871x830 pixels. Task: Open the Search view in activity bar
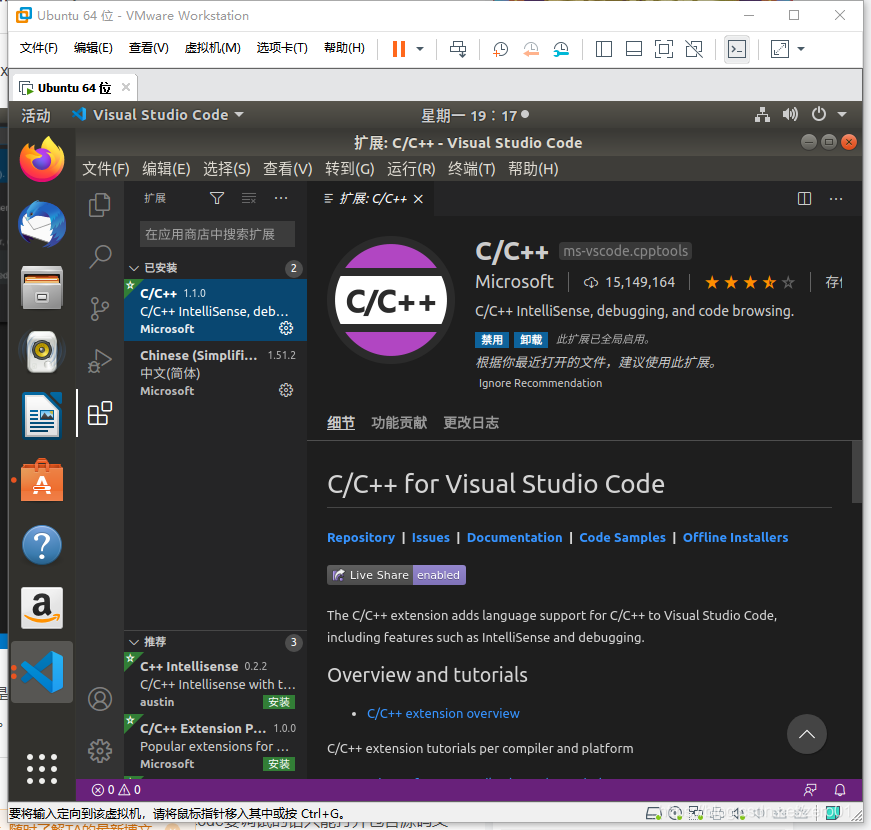click(100, 257)
